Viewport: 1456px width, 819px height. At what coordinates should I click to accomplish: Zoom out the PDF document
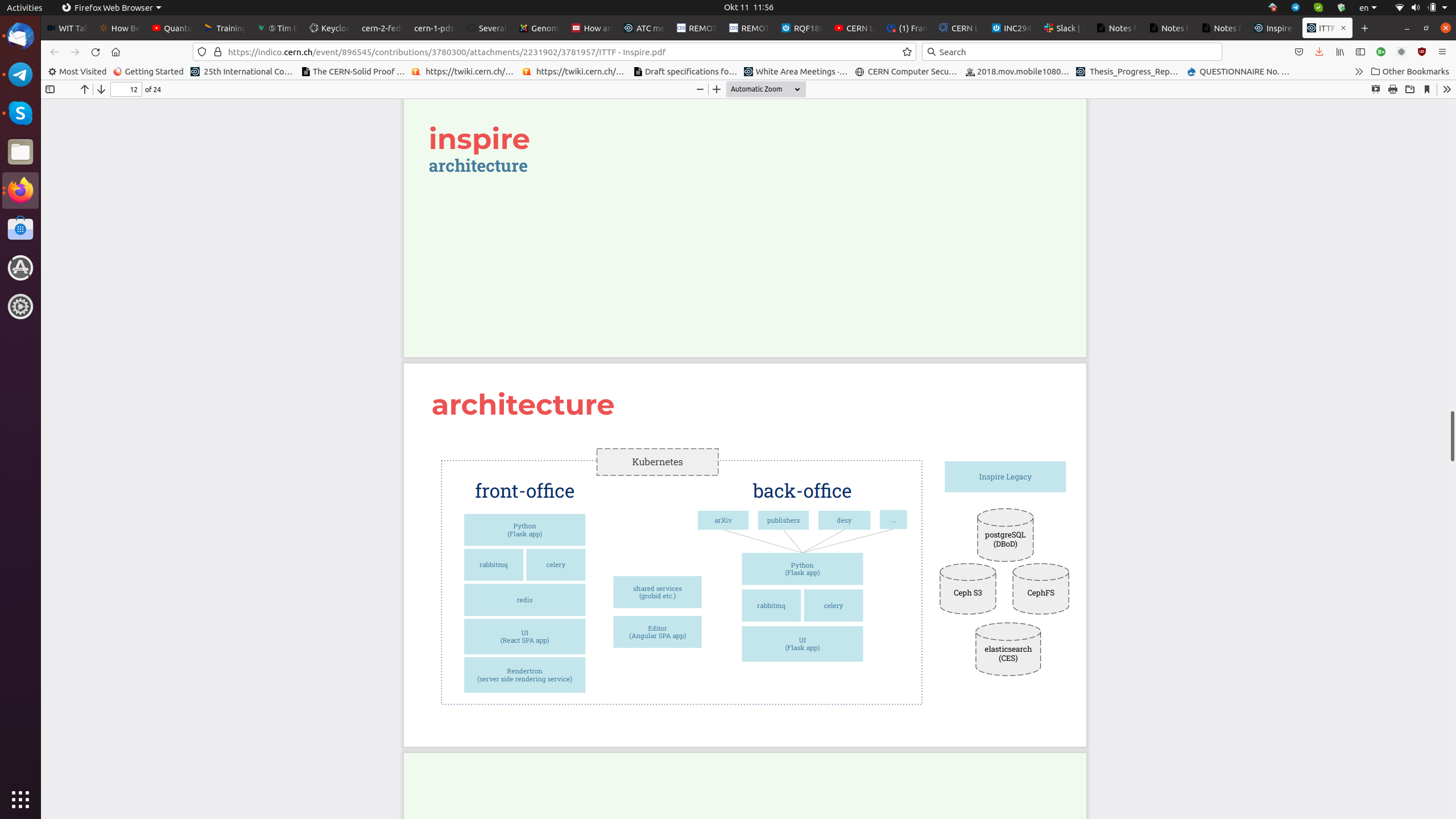click(700, 89)
